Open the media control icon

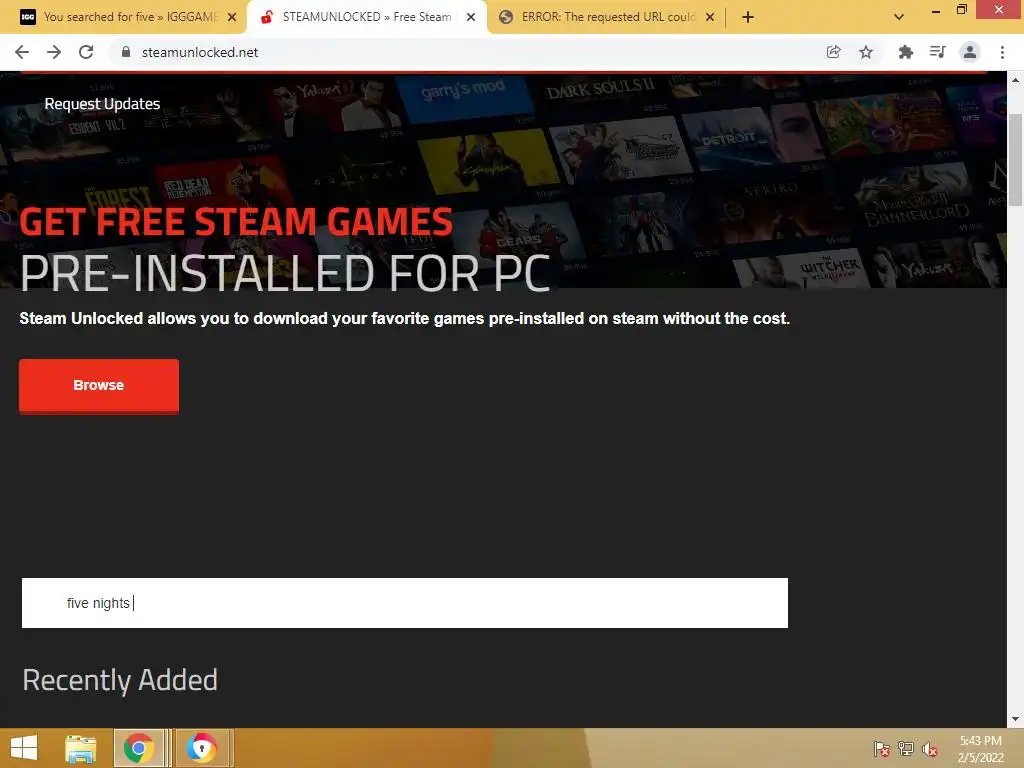click(937, 52)
